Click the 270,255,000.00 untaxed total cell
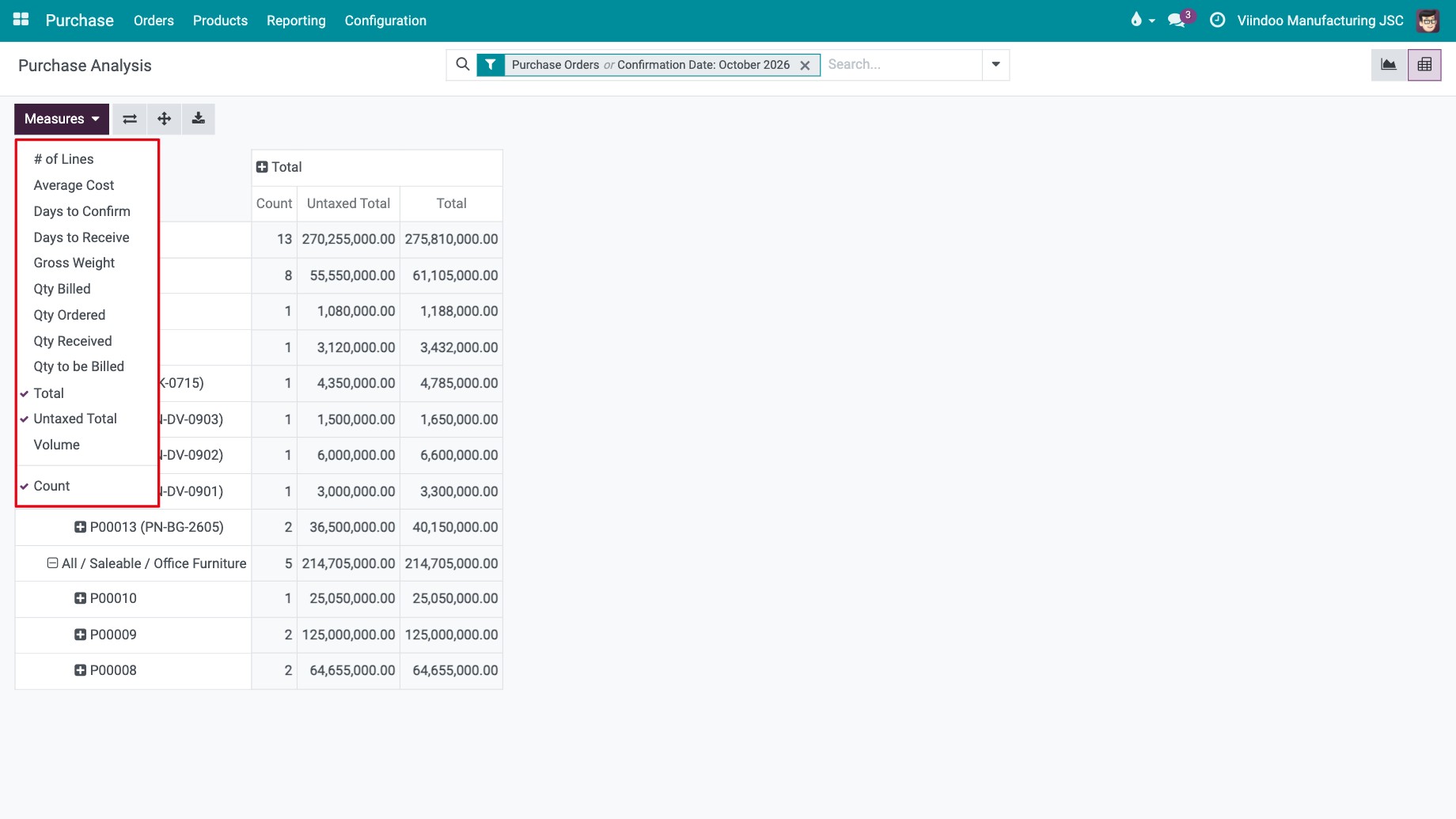 348,239
